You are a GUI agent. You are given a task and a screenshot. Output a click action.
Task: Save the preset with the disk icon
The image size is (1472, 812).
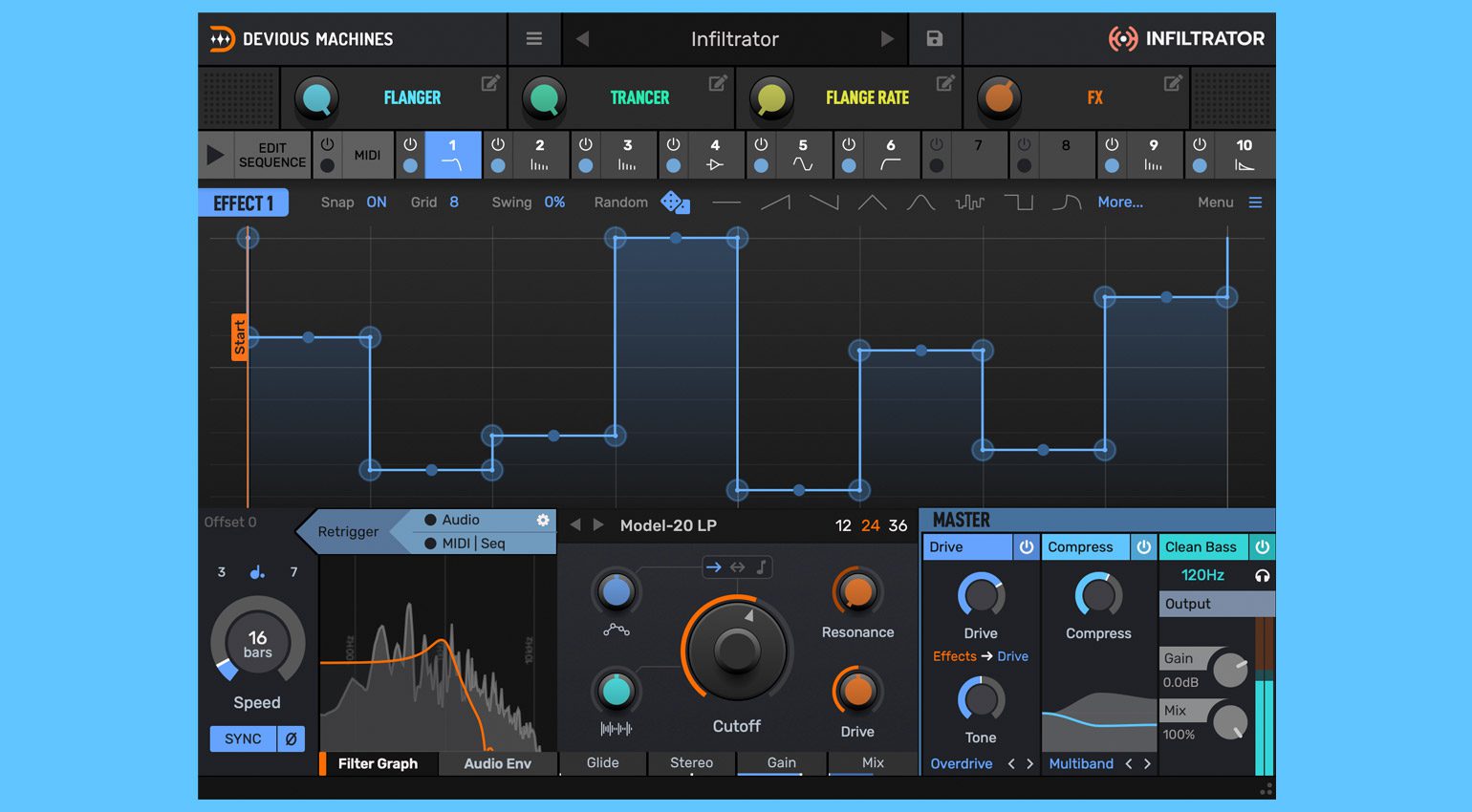click(934, 39)
